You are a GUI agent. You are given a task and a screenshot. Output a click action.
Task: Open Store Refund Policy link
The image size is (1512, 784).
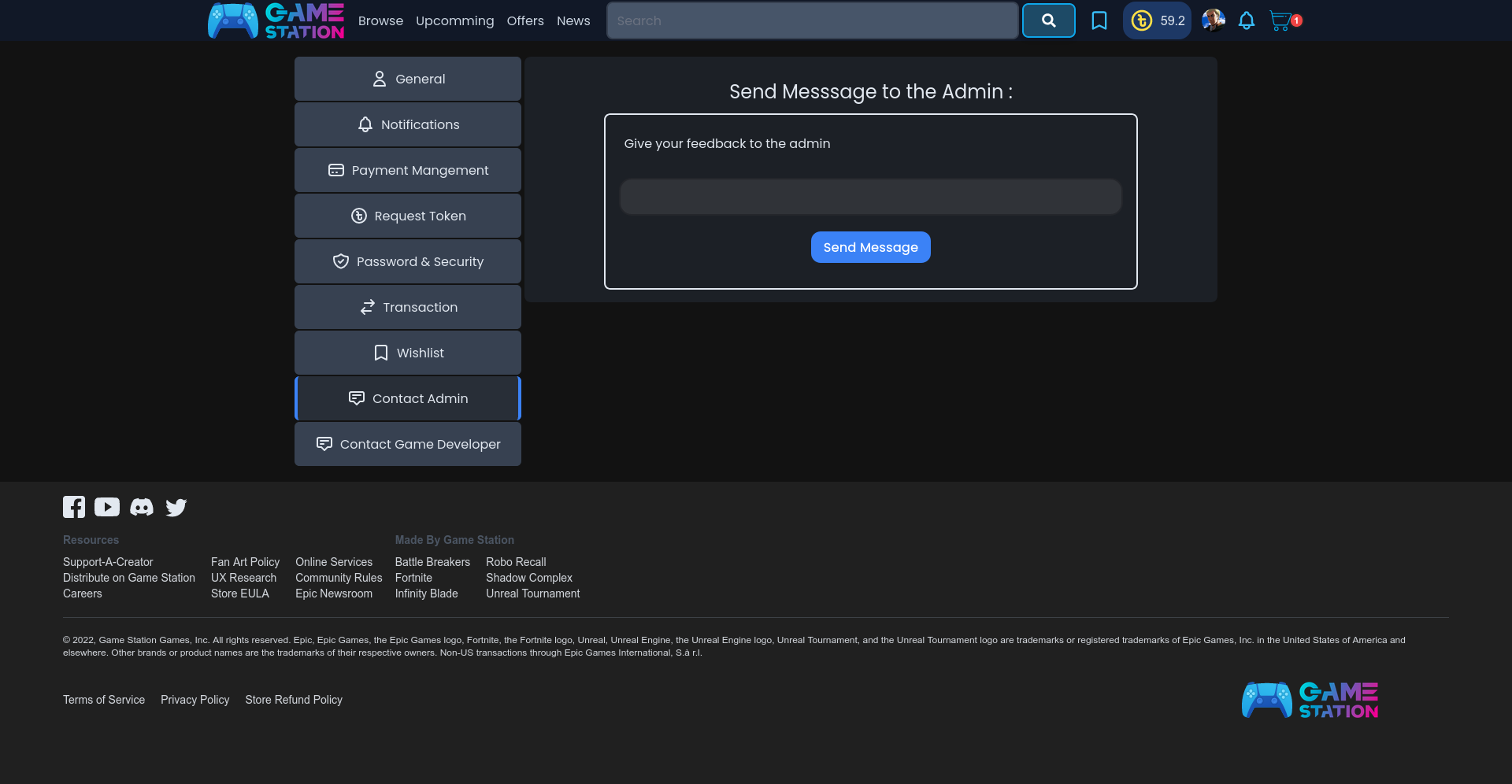pyautogui.click(x=294, y=700)
